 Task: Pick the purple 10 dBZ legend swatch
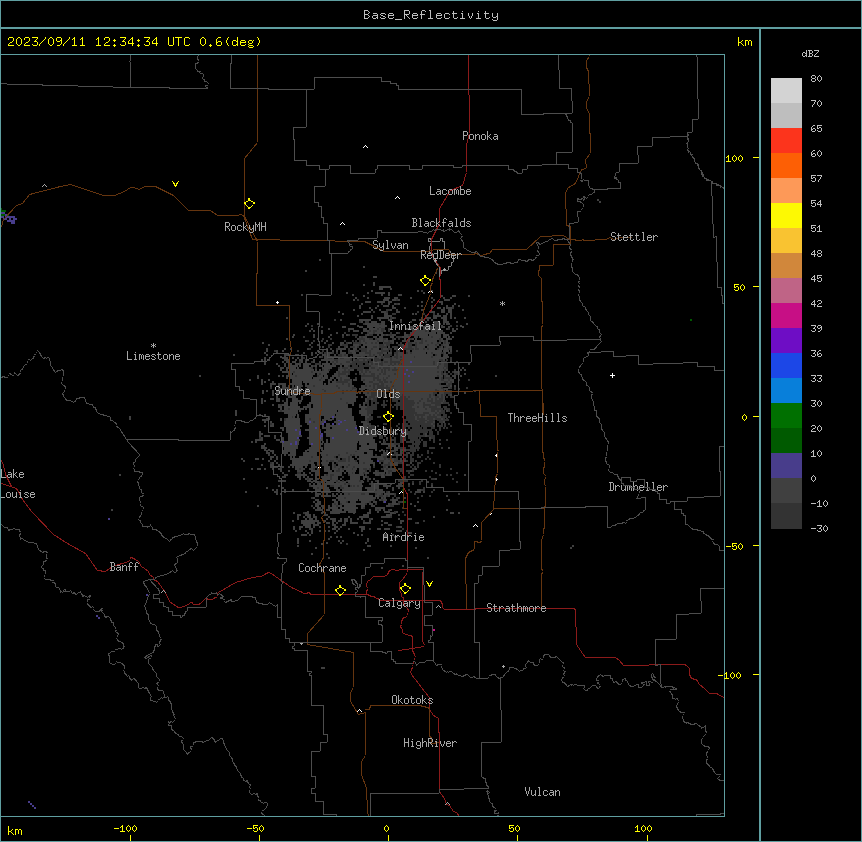click(786, 466)
